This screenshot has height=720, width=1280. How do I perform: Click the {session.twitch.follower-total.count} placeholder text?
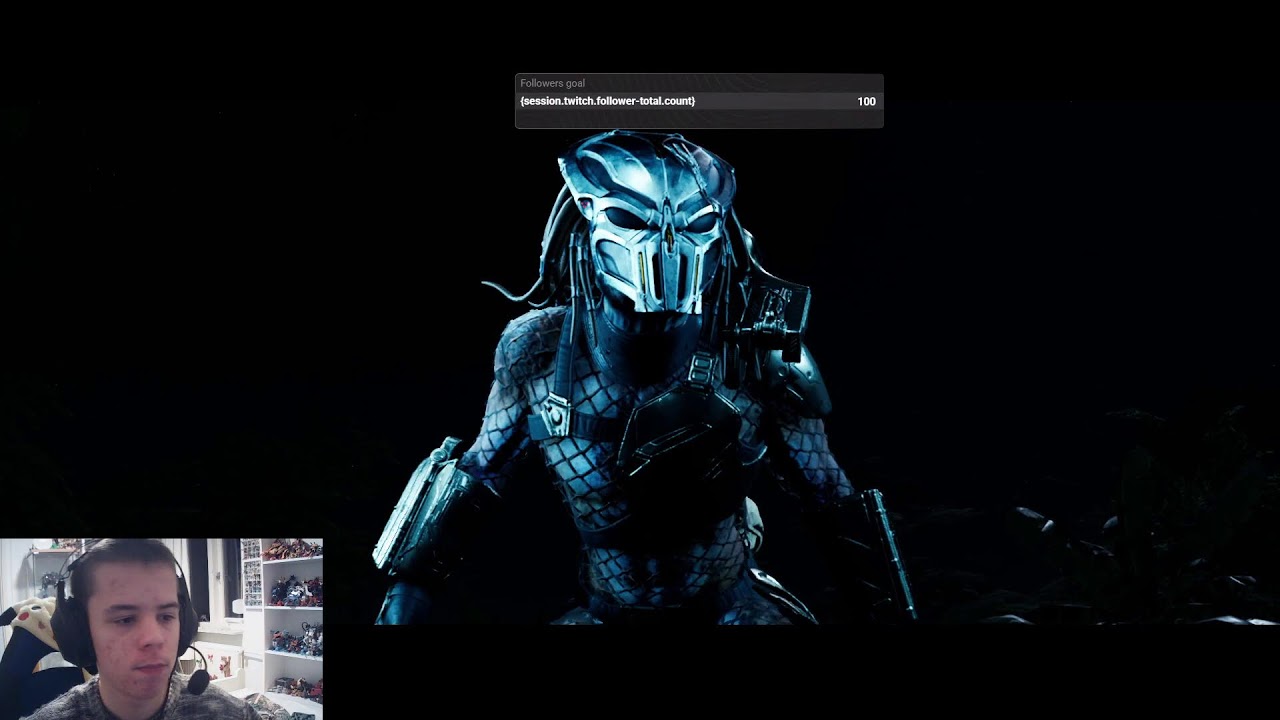click(x=607, y=101)
